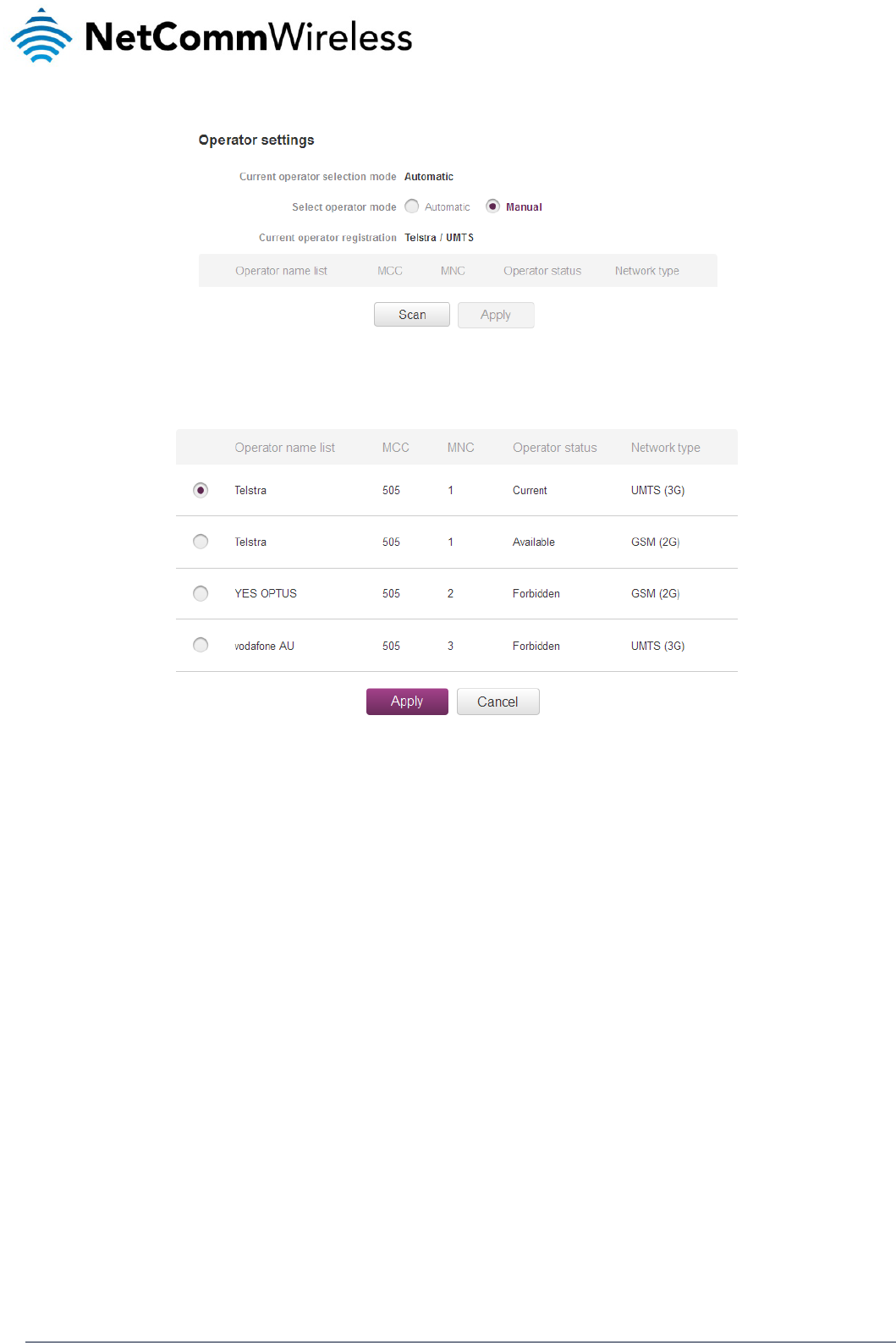Click the NetCommWireless brand text
The image size is (896, 1343).
click(249, 37)
